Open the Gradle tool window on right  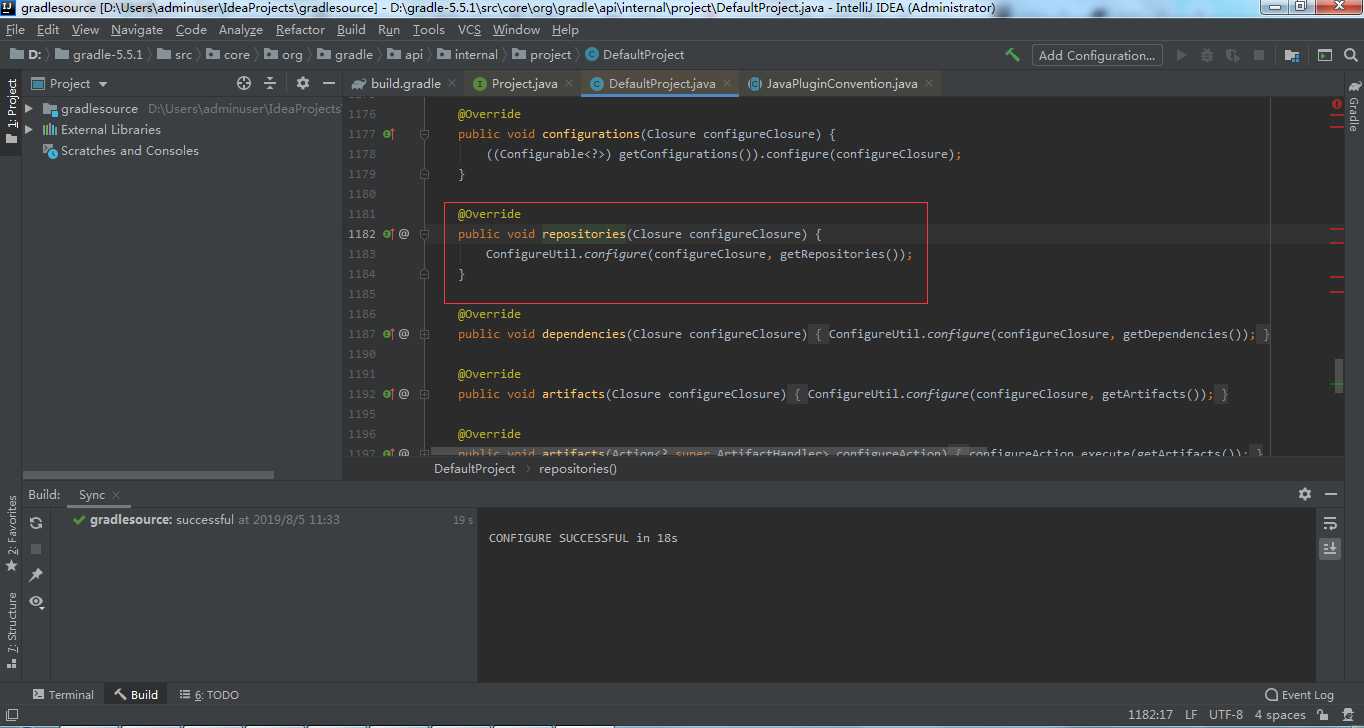click(x=1353, y=108)
